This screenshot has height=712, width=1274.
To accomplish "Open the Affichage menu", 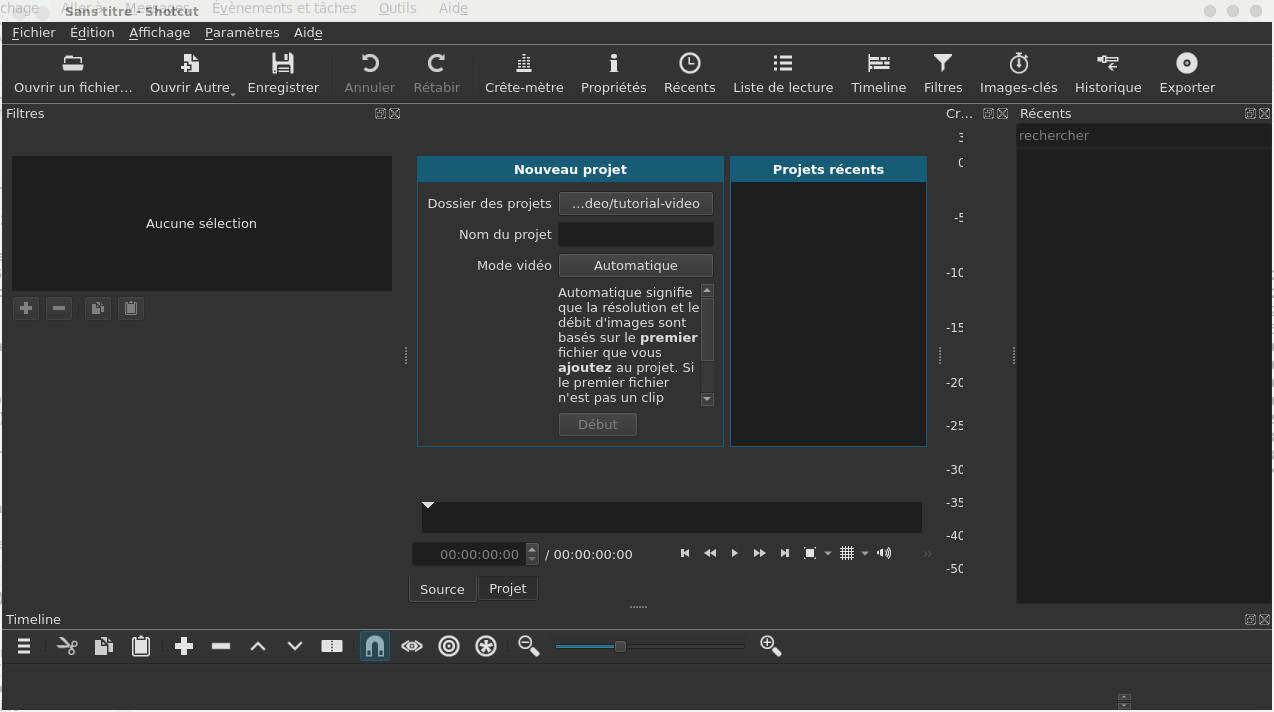I will [x=159, y=32].
